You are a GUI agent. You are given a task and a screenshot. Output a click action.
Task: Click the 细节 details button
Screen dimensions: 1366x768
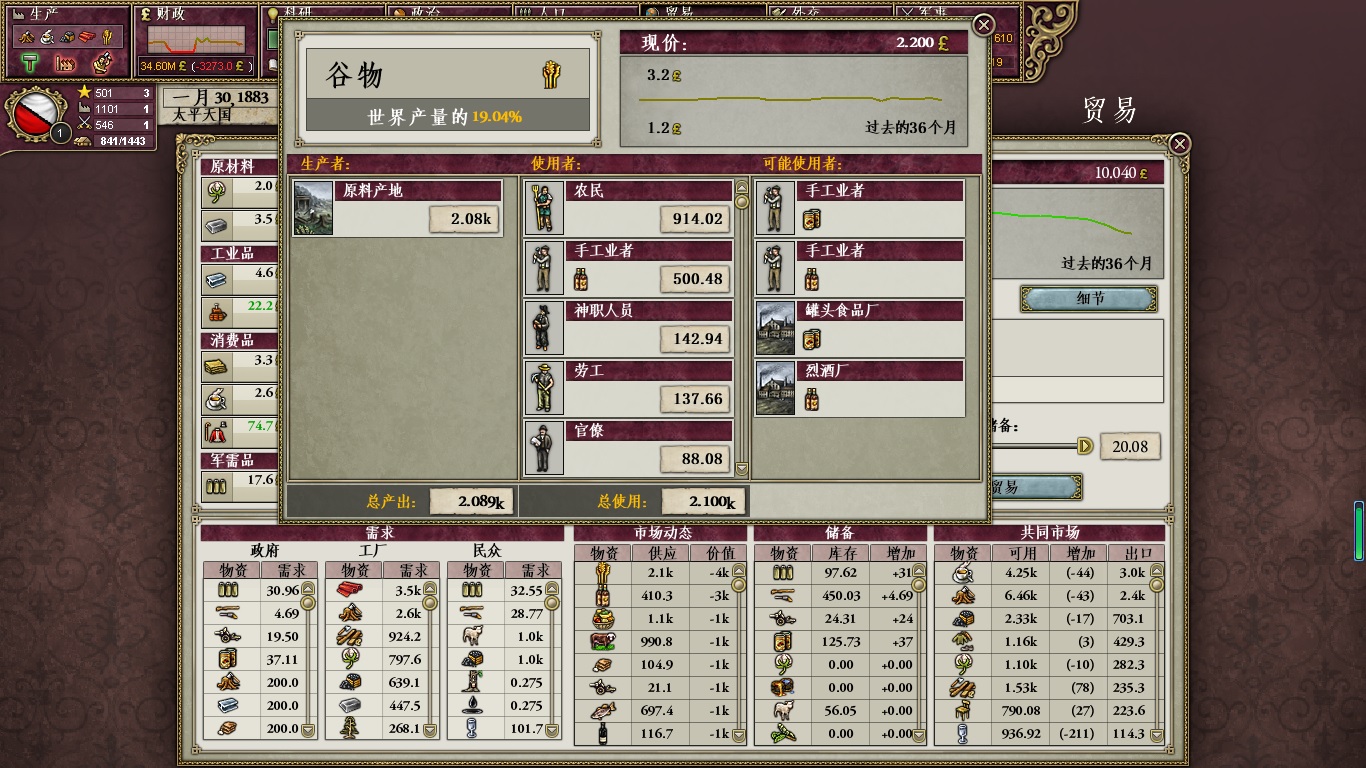[x=1088, y=298]
